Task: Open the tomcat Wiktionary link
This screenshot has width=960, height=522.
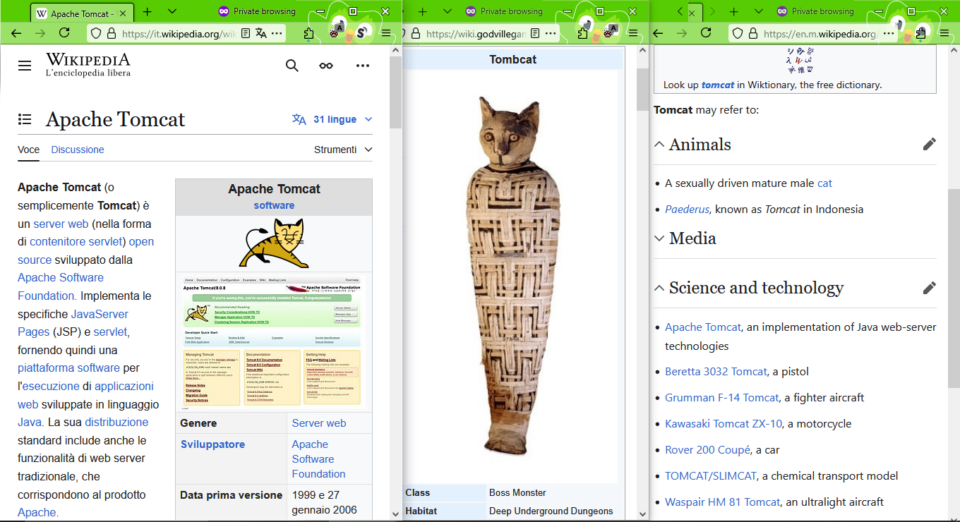Action: (x=718, y=85)
